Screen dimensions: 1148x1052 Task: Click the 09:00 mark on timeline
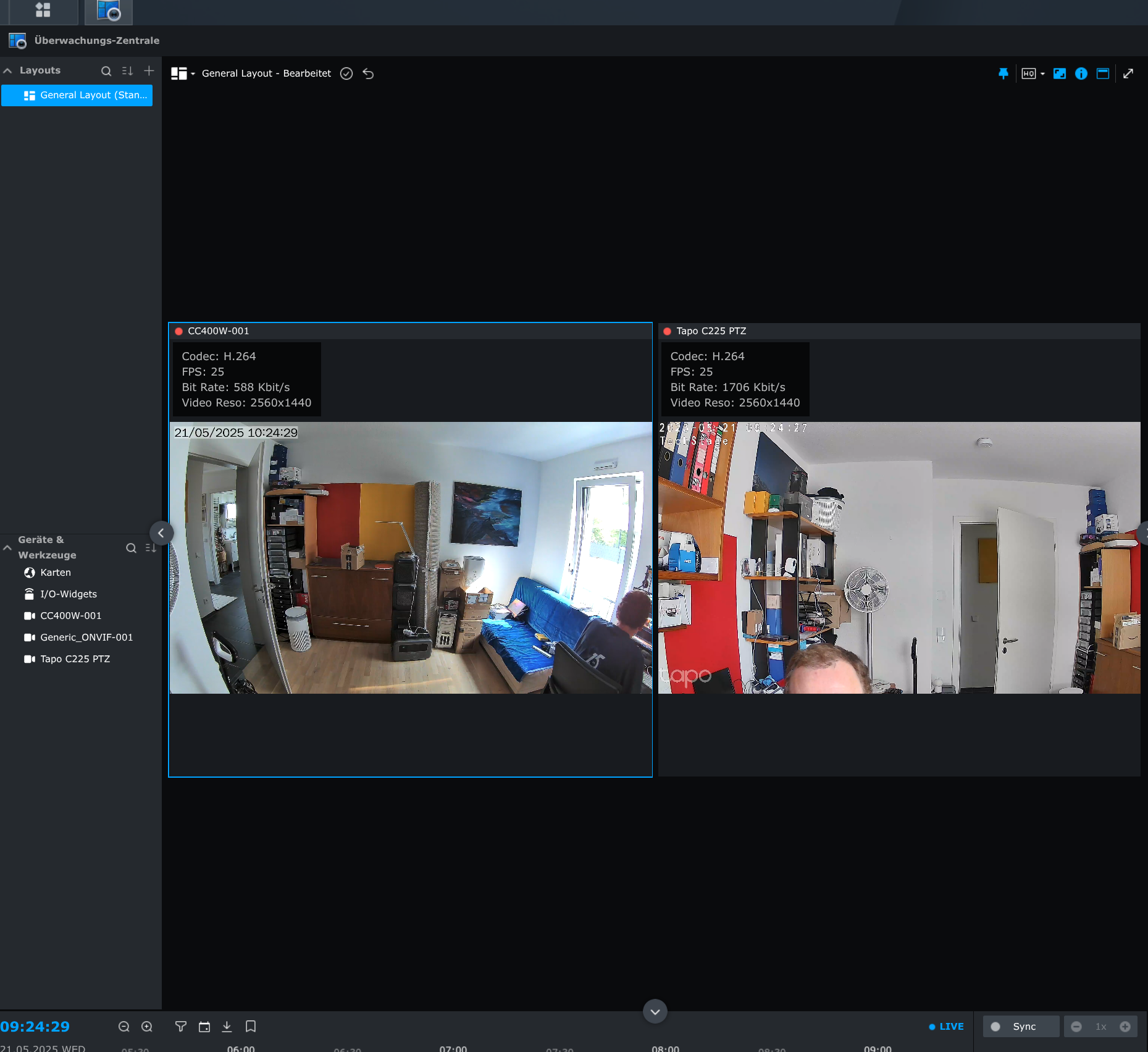[878, 1048]
